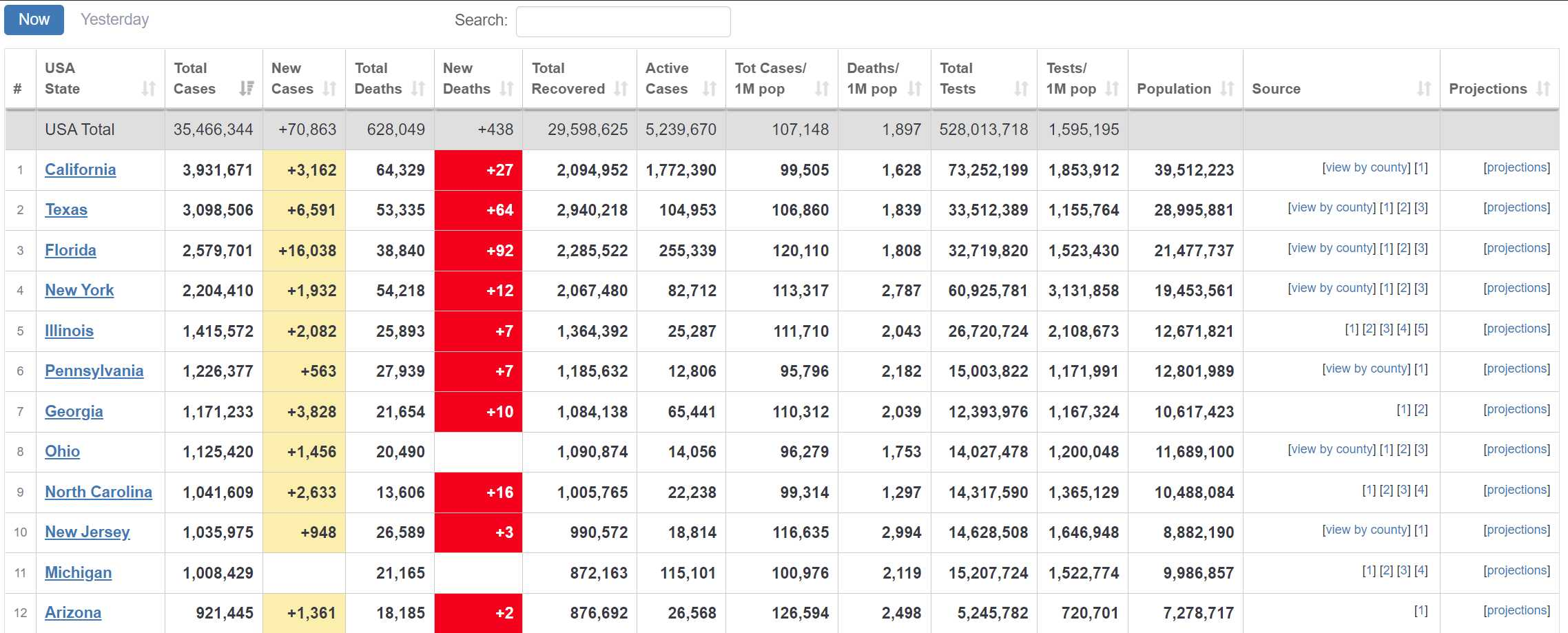Sort by New Deaths column arrows
Viewport: 1568px width, 633px height.
click(507, 88)
